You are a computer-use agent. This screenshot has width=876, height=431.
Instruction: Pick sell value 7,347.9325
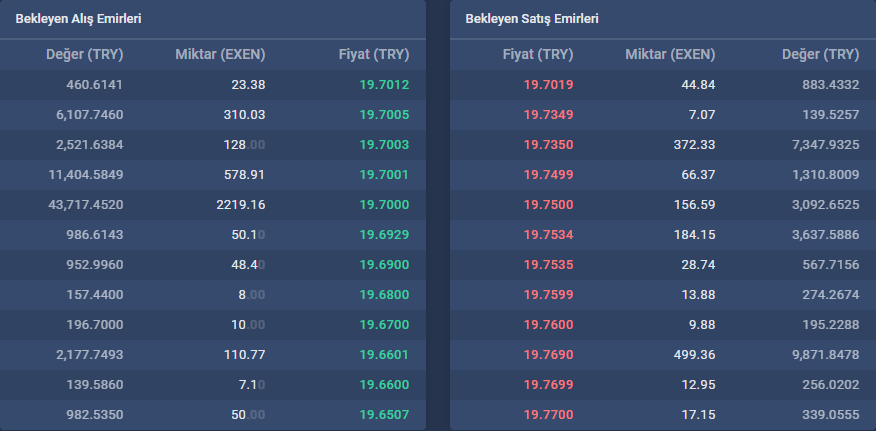click(826, 145)
